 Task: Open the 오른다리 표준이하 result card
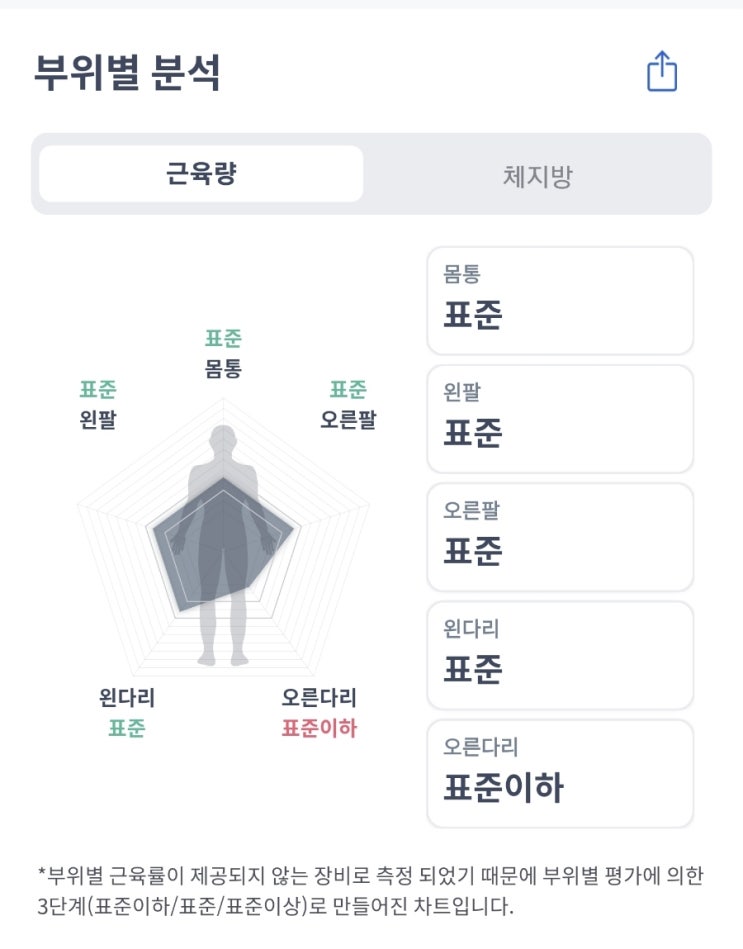pyautogui.click(x=560, y=773)
